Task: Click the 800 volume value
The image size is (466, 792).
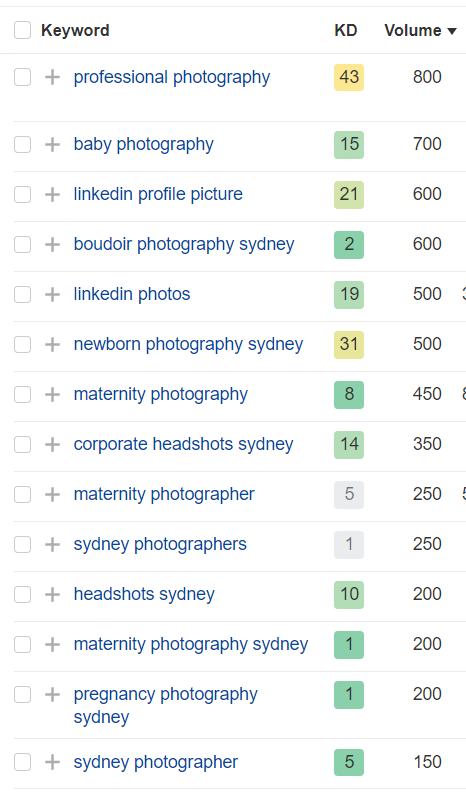Action: click(x=427, y=77)
